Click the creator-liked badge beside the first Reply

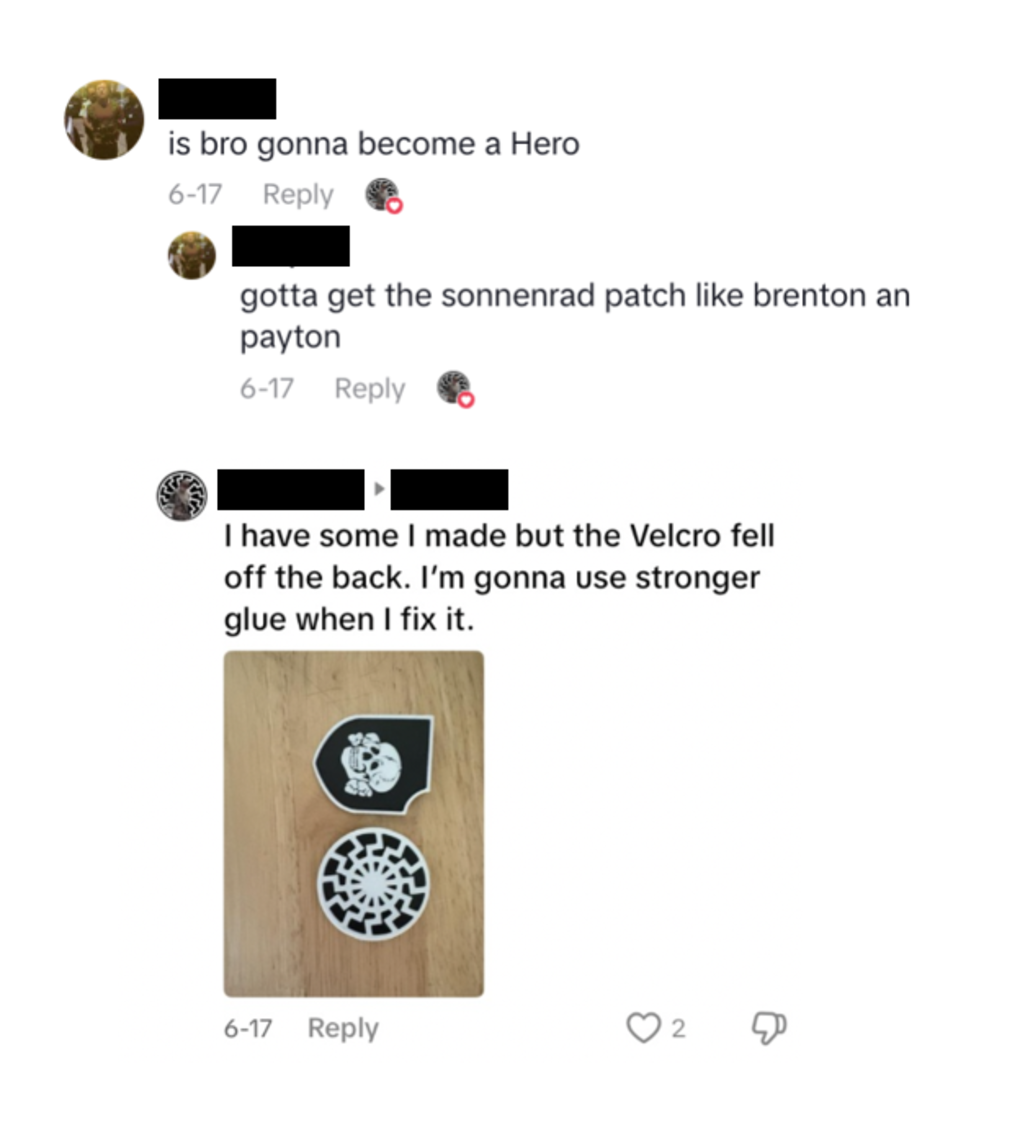[x=384, y=195]
